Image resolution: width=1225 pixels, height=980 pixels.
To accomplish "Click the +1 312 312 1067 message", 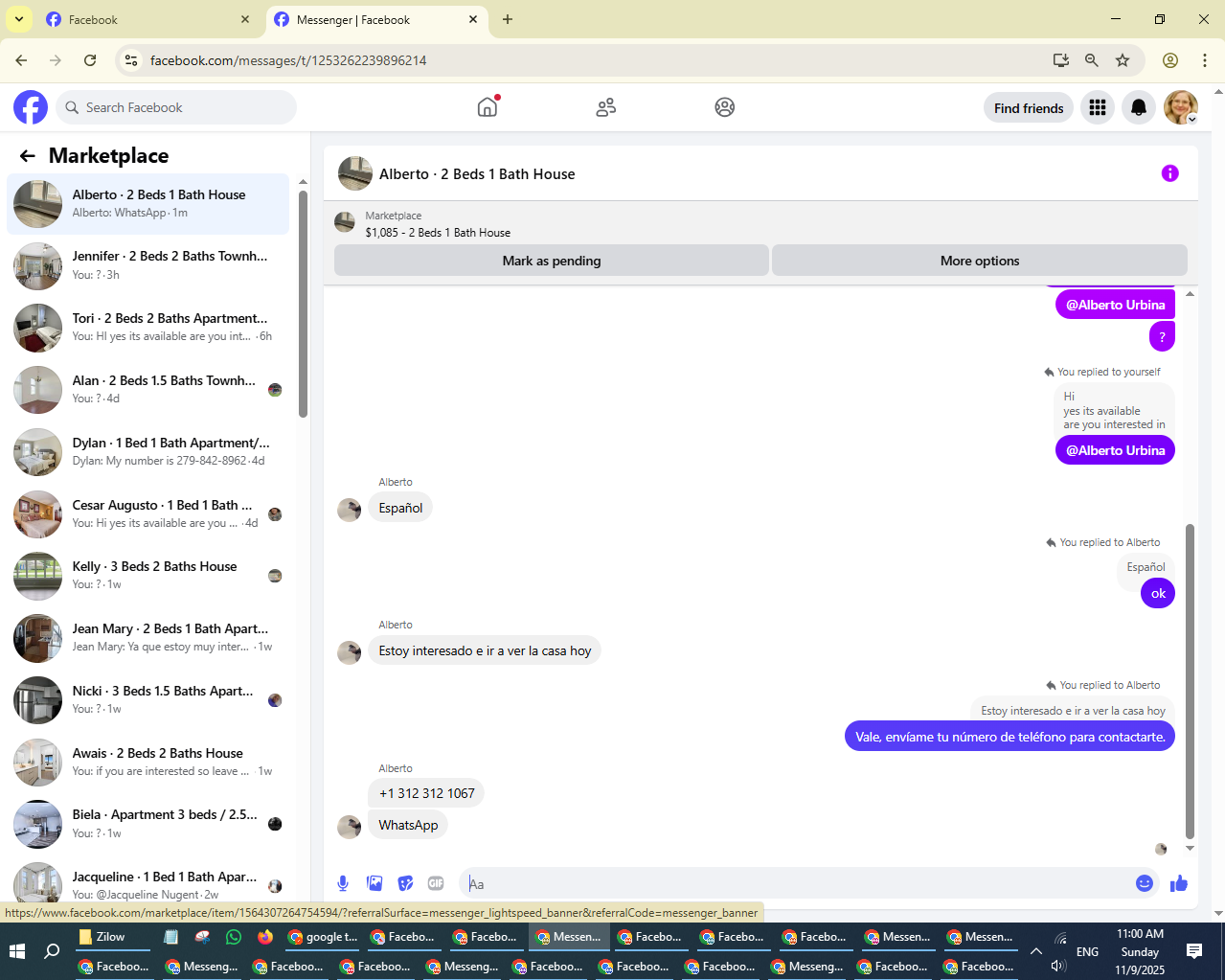I will click(x=426, y=793).
